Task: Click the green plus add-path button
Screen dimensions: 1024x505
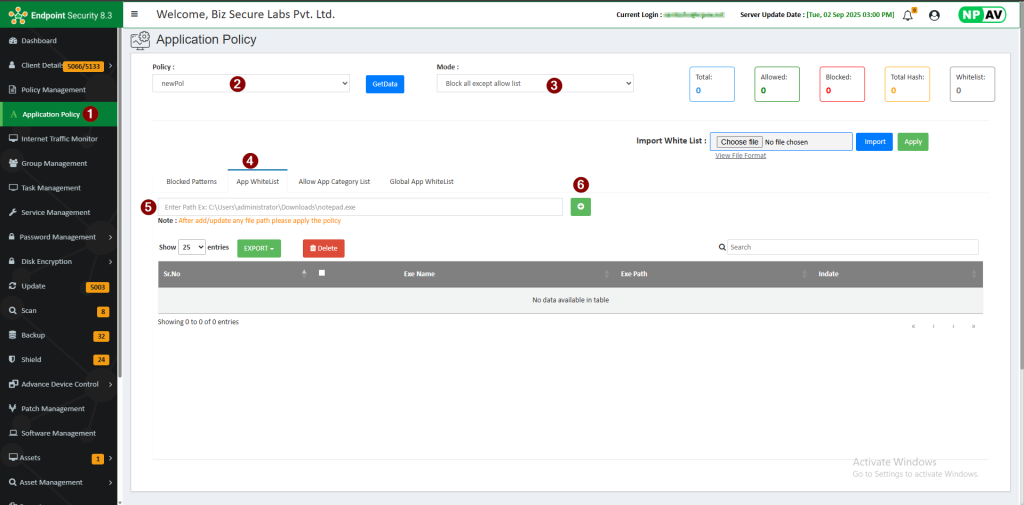Action: (580, 206)
